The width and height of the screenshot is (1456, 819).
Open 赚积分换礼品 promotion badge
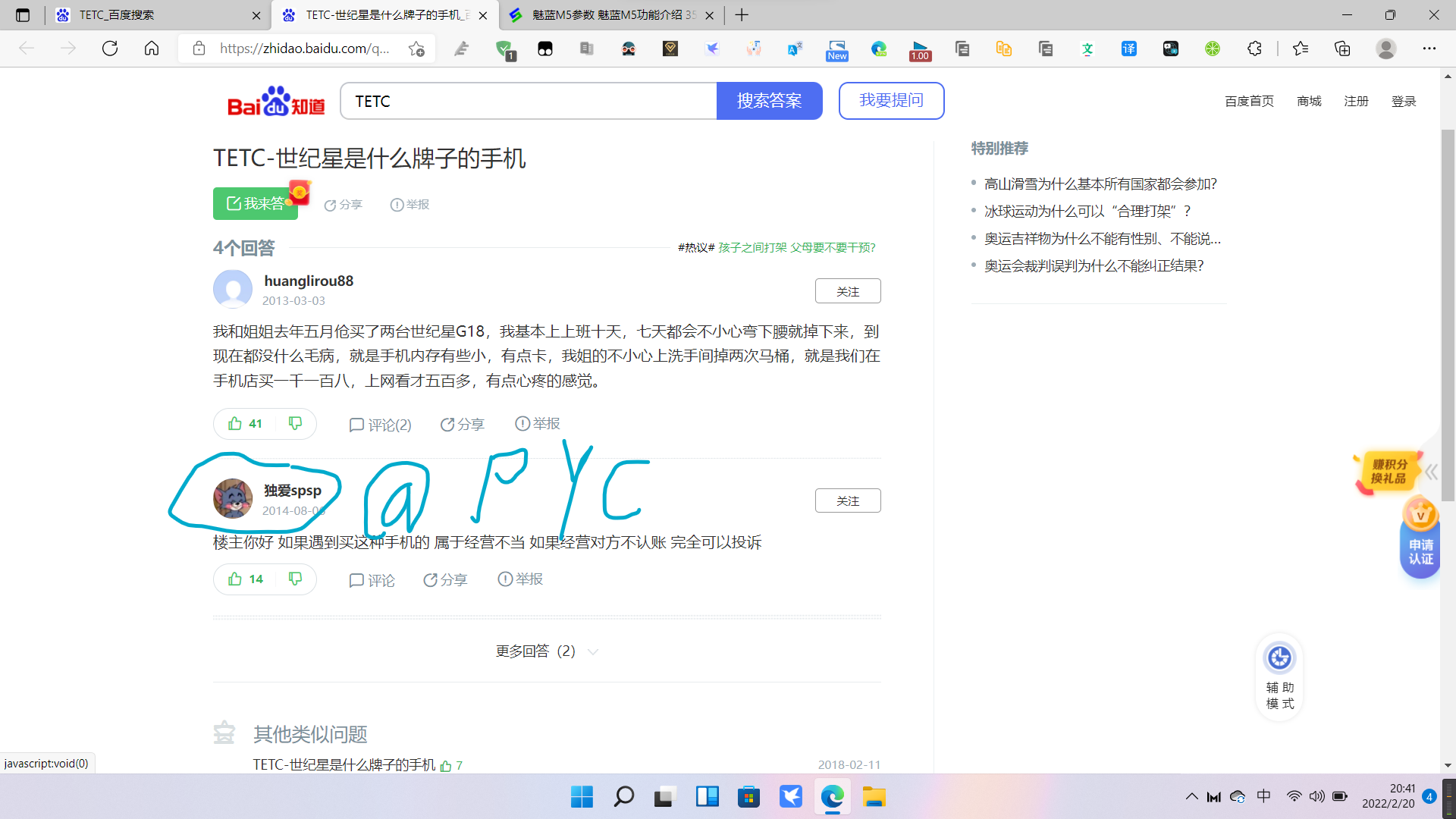tap(1387, 472)
